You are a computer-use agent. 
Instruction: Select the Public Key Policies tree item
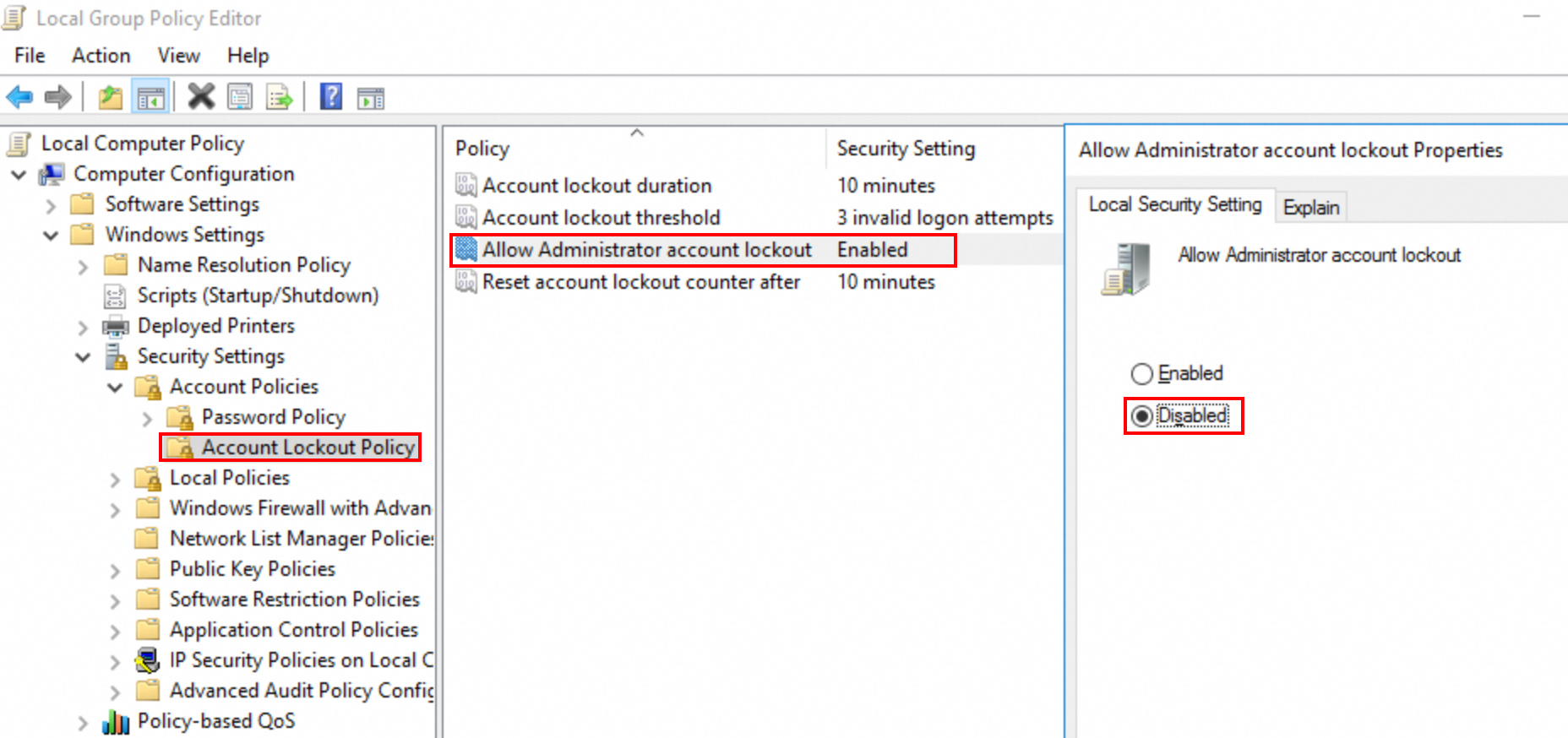pyautogui.click(x=253, y=569)
